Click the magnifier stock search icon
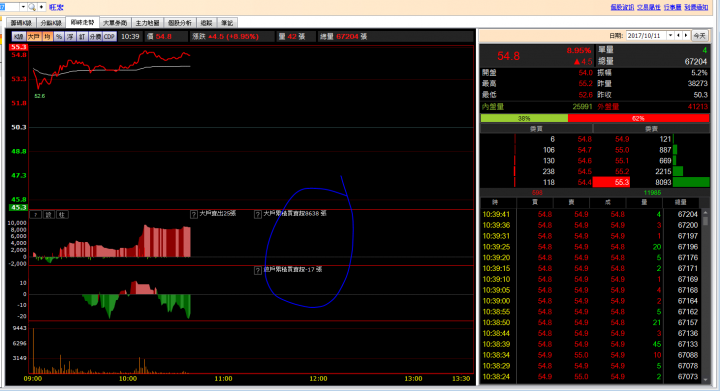 click(x=32, y=7)
